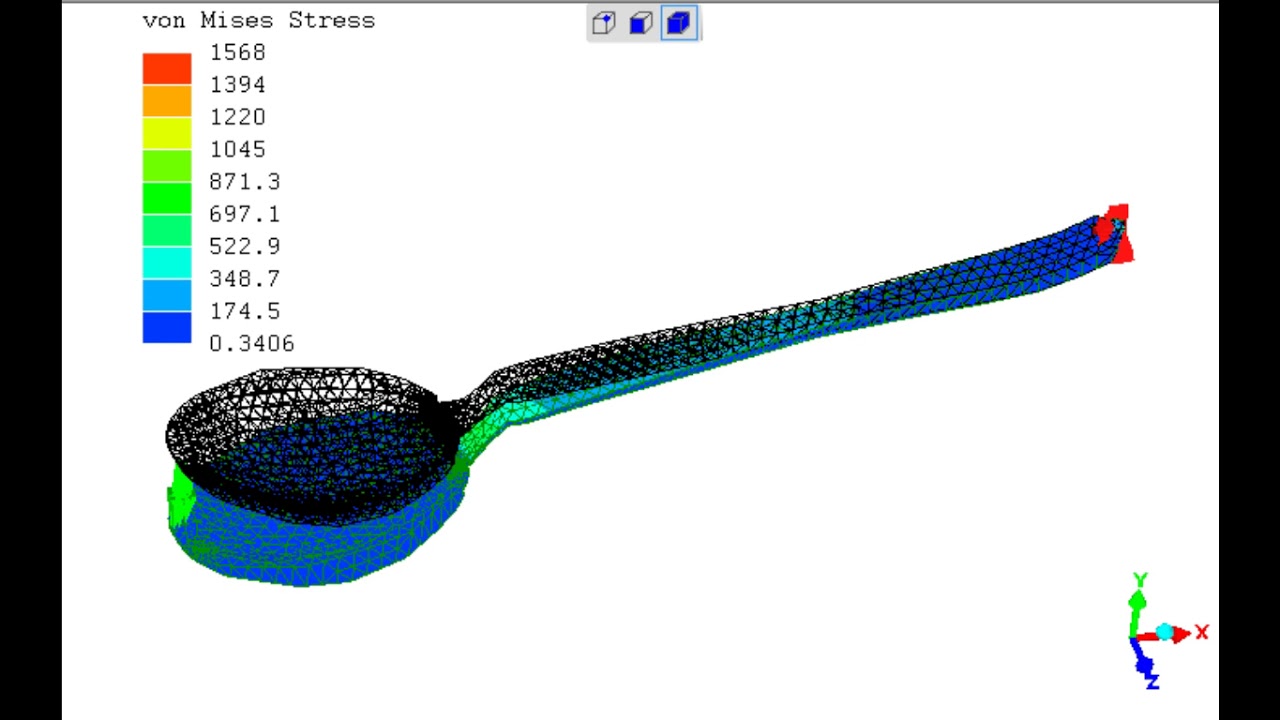1280x720 pixels.
Task: Click the 'von Mises Stress' legend title
Action: [259, 20]
